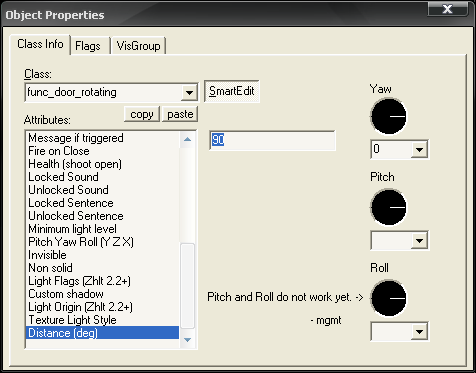Screen dimensions: 476x373
Task: Open the Roll value dropdown
Action: pos(419,331)
